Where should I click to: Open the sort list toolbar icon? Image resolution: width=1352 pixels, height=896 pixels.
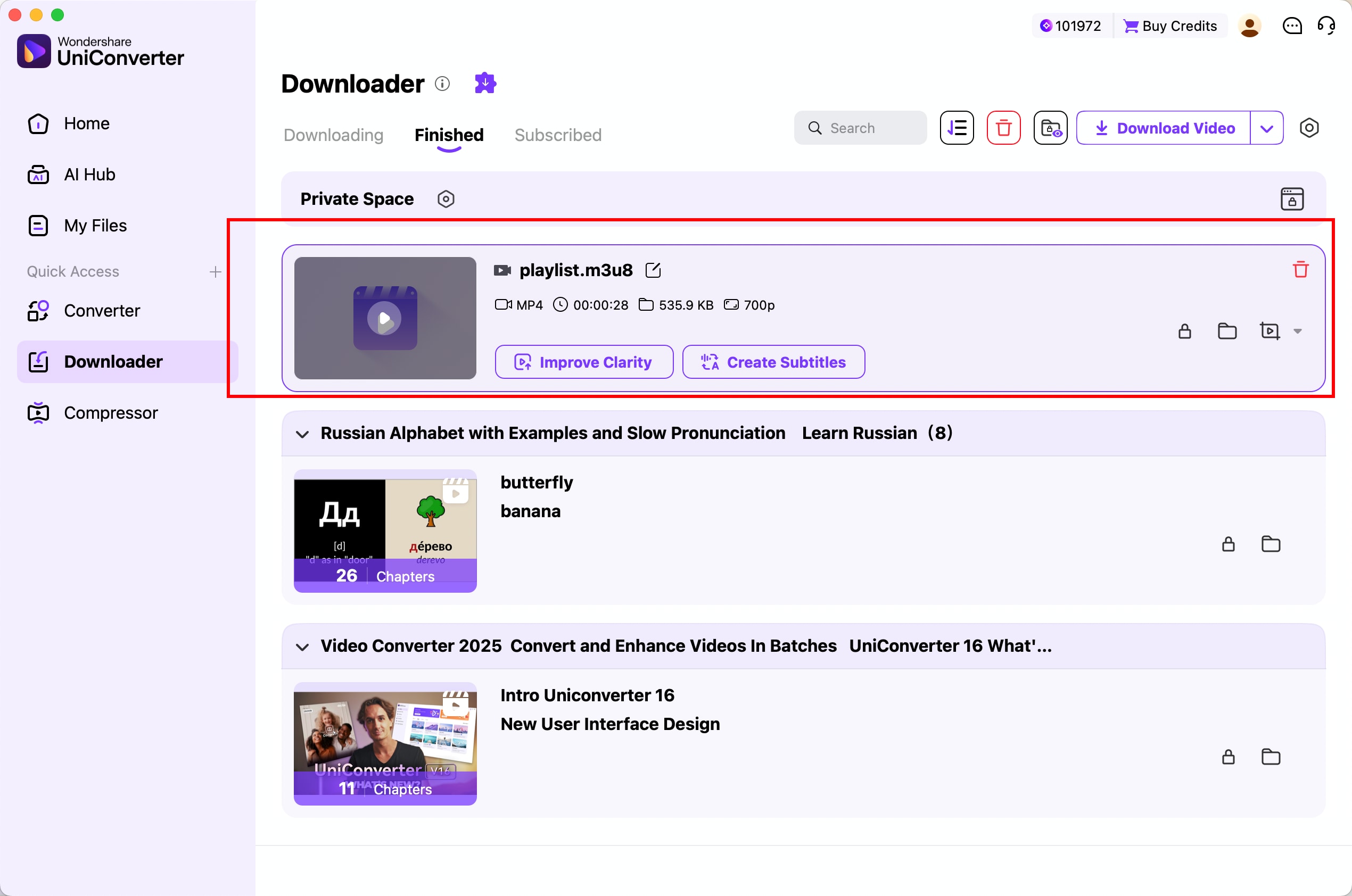(957, 128)
